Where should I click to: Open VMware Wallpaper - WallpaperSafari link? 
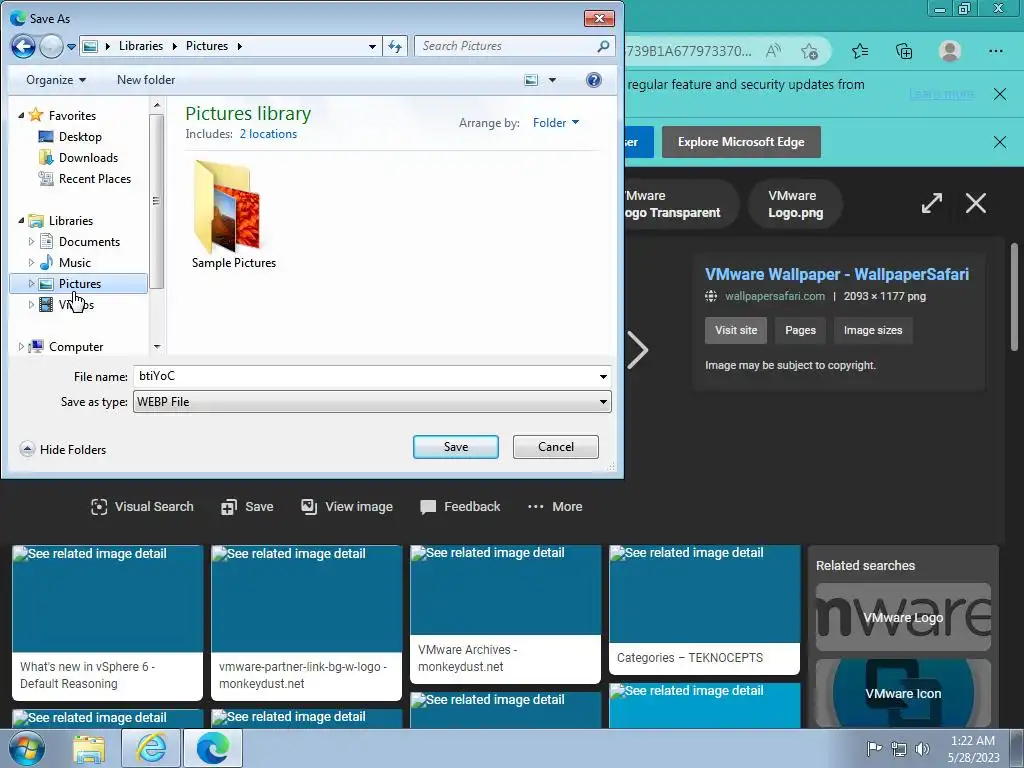pyautogui.click(x=837, y=274)
